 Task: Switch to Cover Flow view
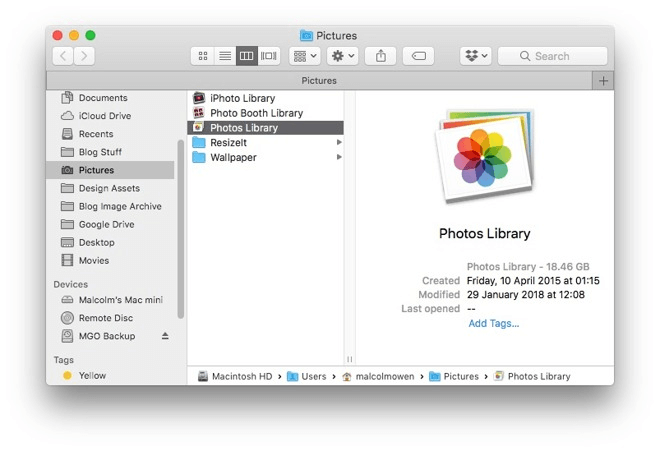[269, 56]
